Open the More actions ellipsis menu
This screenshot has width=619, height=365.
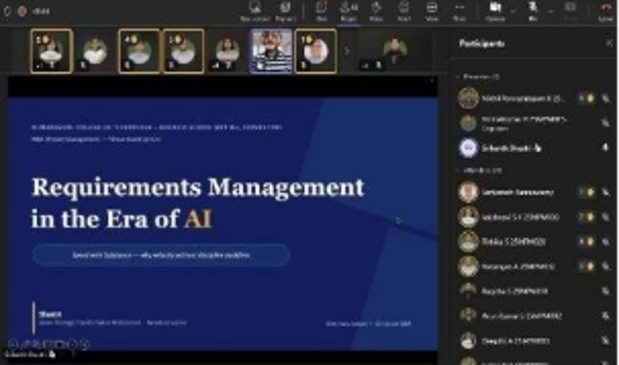pyautogui.click(x=459, y=11)
